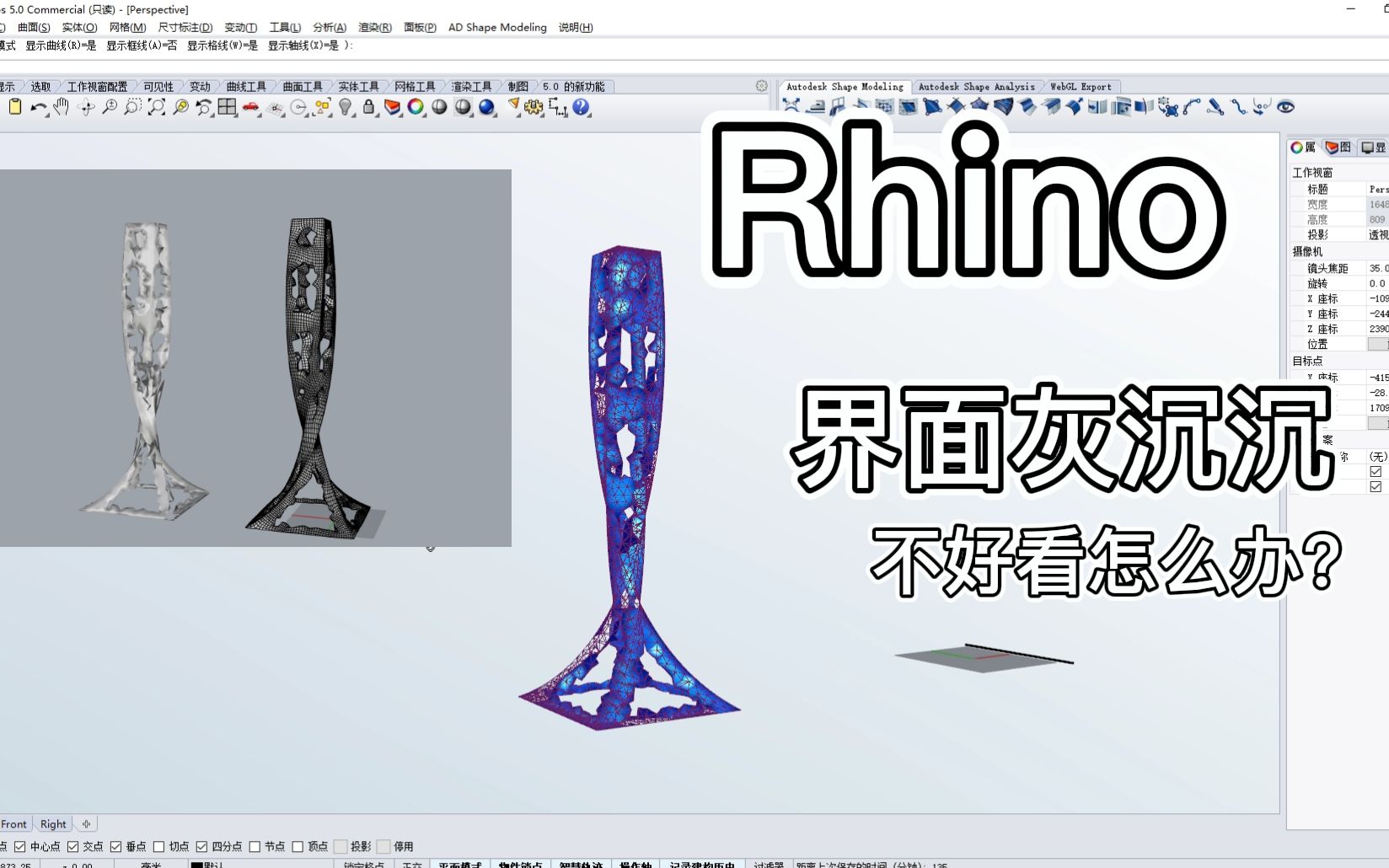Viewport: 1389px width, 868px height.
Task: Open the AD Shape Modeling menu
Action: coord(497,27)
